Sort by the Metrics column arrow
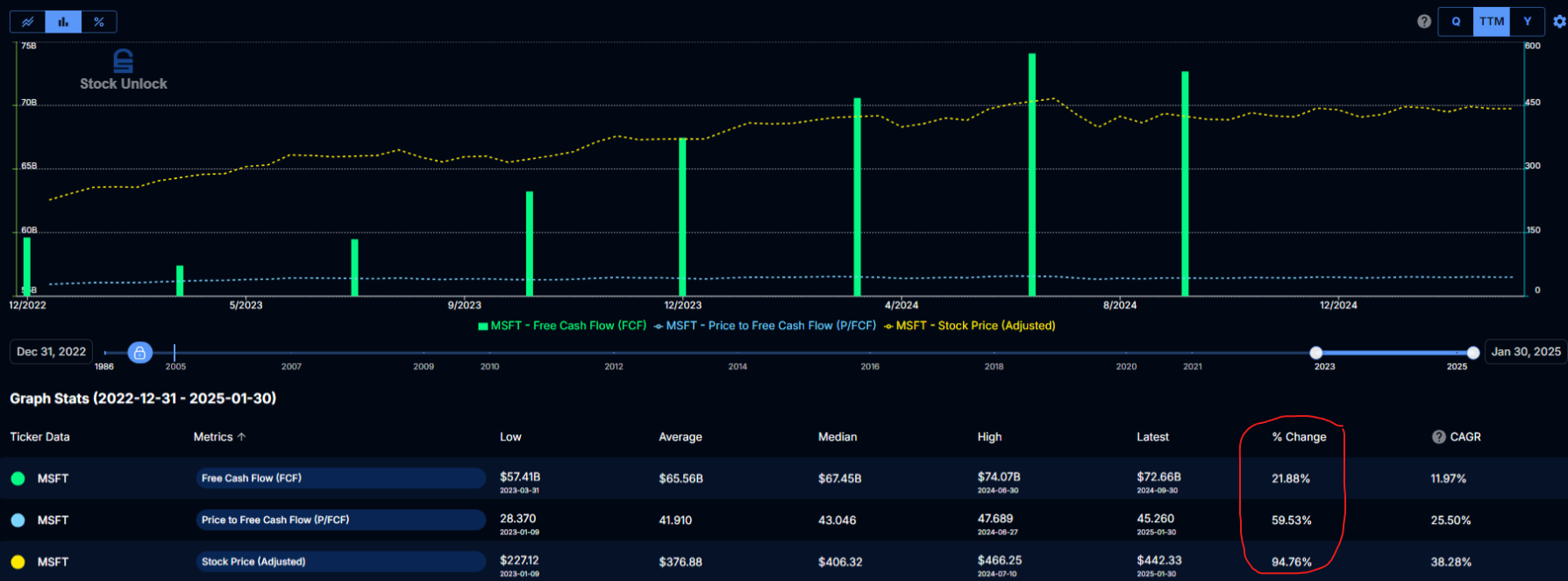This screenshot has height=581, width=1568. tap(242, 437)
